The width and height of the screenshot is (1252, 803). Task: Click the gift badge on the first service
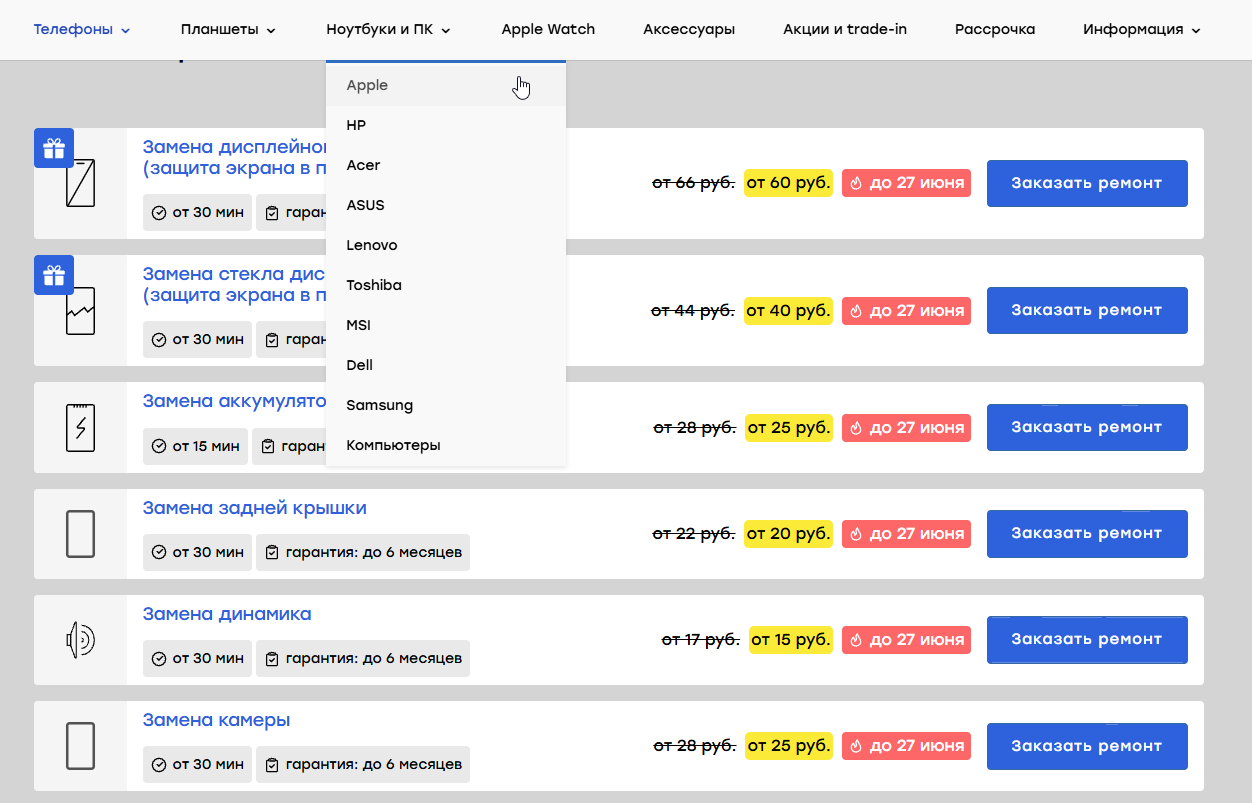[x=54, y=148]
